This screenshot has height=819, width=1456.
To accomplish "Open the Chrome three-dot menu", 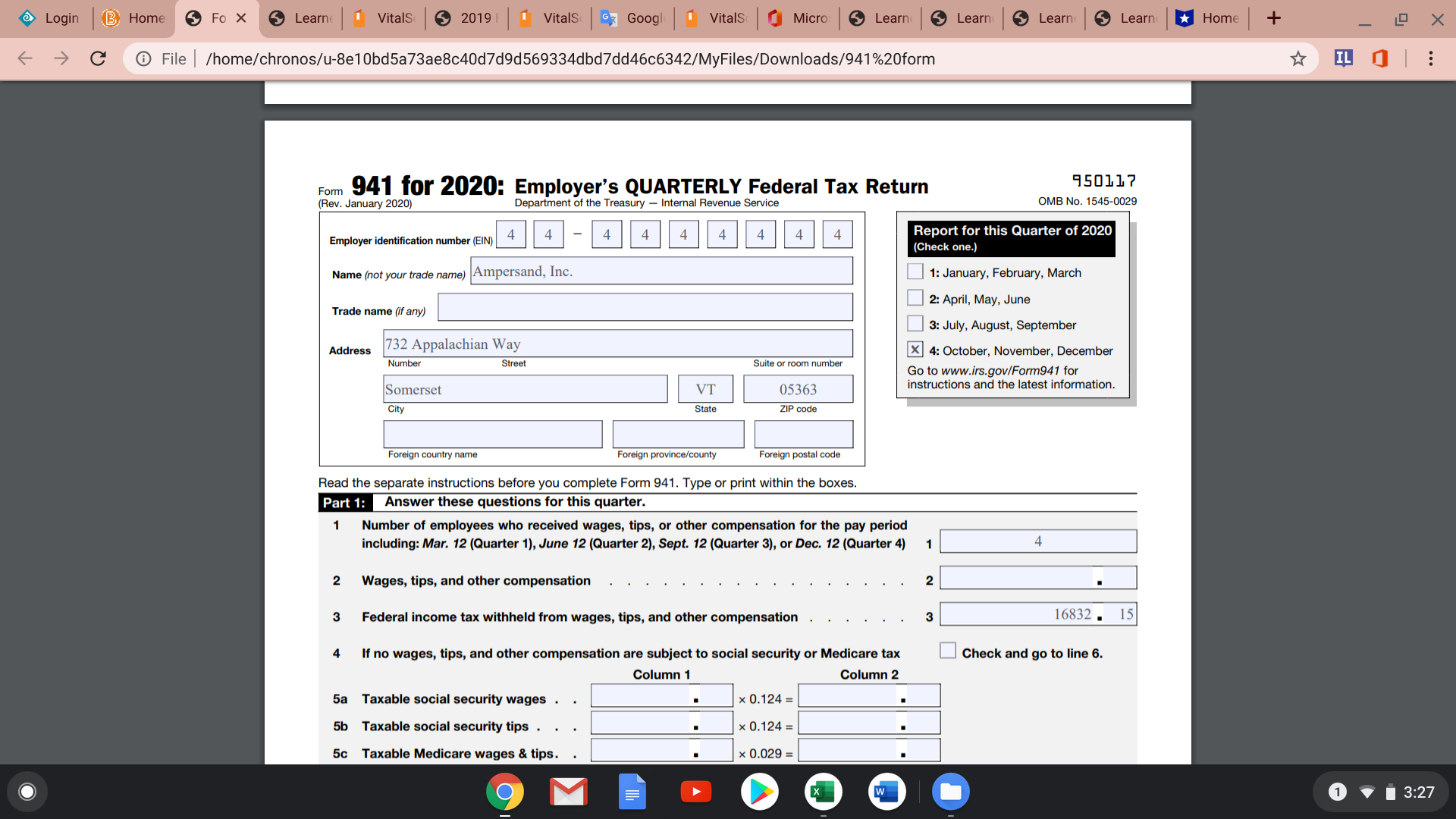I will pos(1430,58).
